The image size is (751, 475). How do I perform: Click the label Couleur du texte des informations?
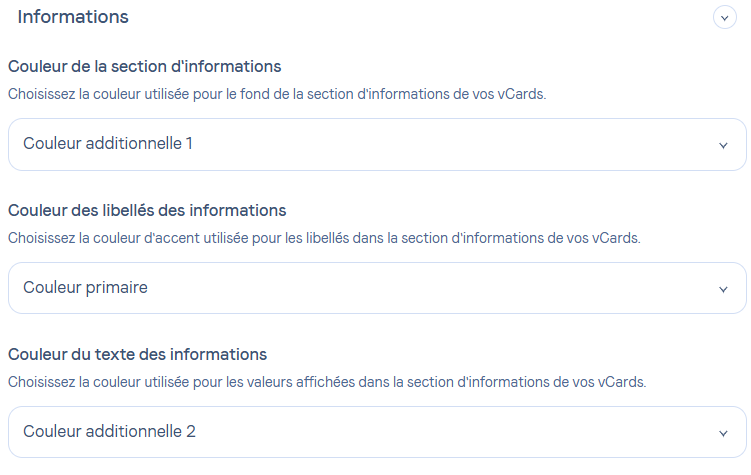coord(137,355)
